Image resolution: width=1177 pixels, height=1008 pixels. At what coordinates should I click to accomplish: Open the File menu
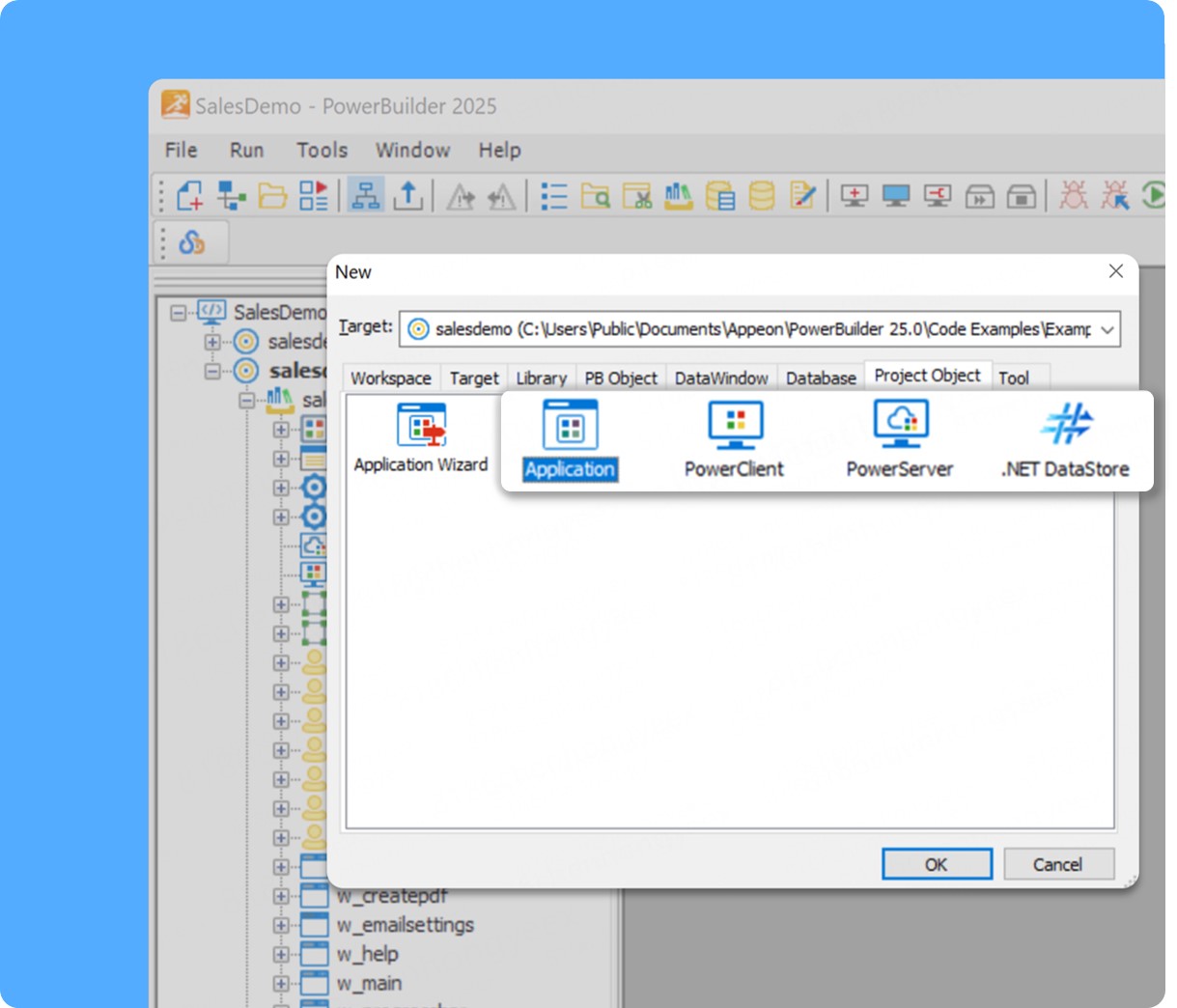[x=182, y=150]
